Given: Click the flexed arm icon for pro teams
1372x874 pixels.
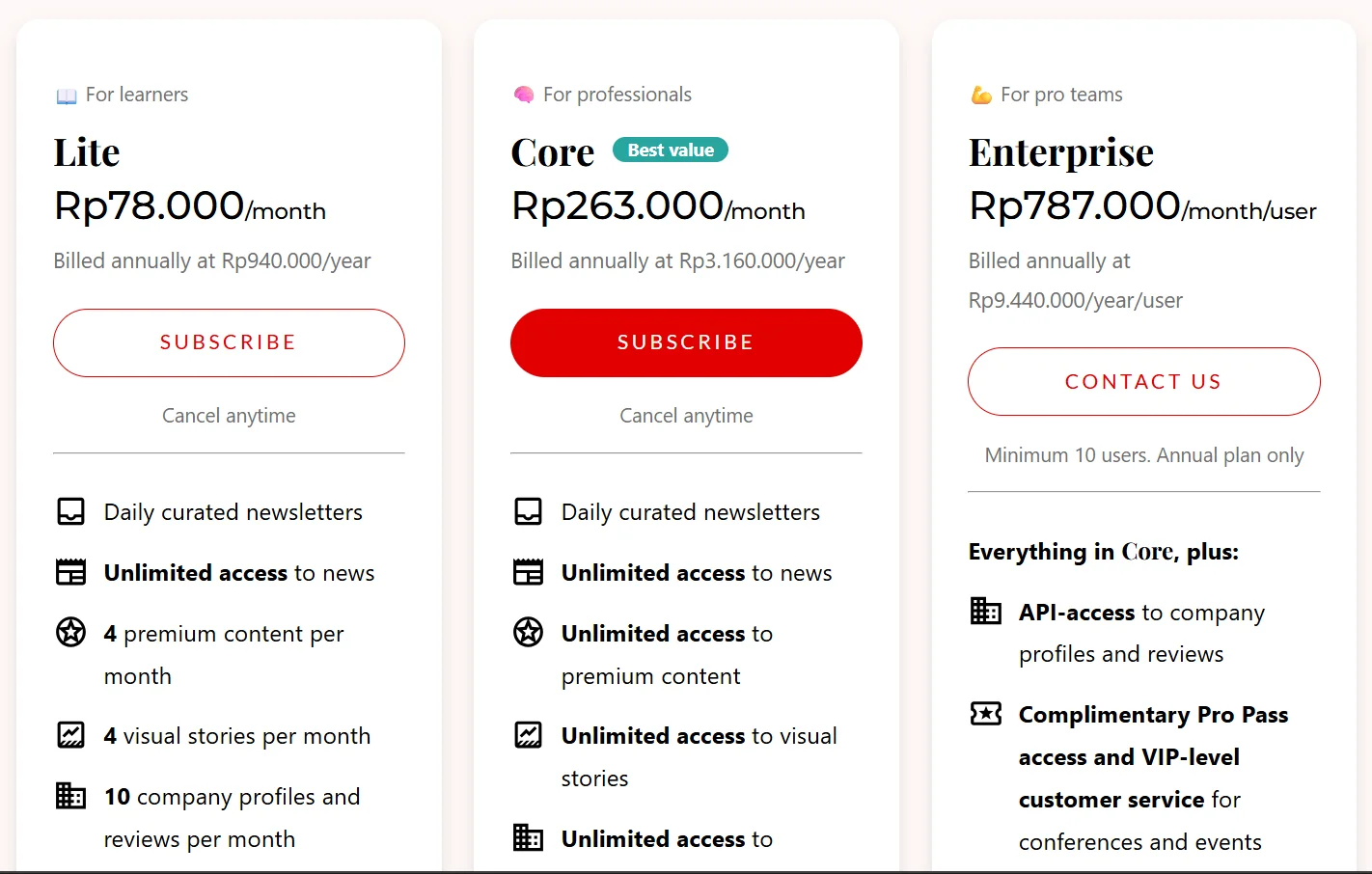Looking at the screenshot, I should click(x=981, y=95).
